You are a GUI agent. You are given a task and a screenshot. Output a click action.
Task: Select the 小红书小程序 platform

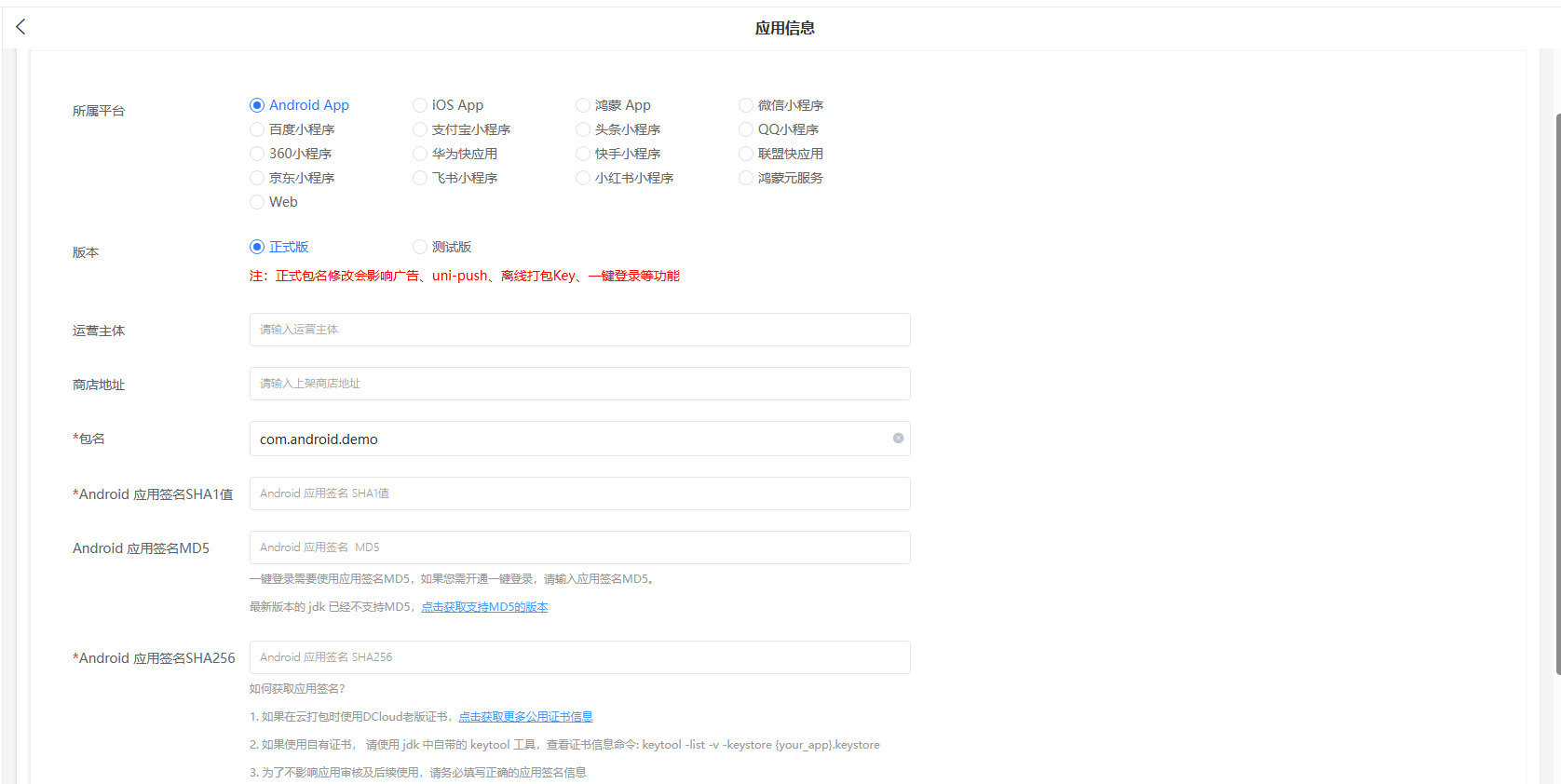[583, 178]
